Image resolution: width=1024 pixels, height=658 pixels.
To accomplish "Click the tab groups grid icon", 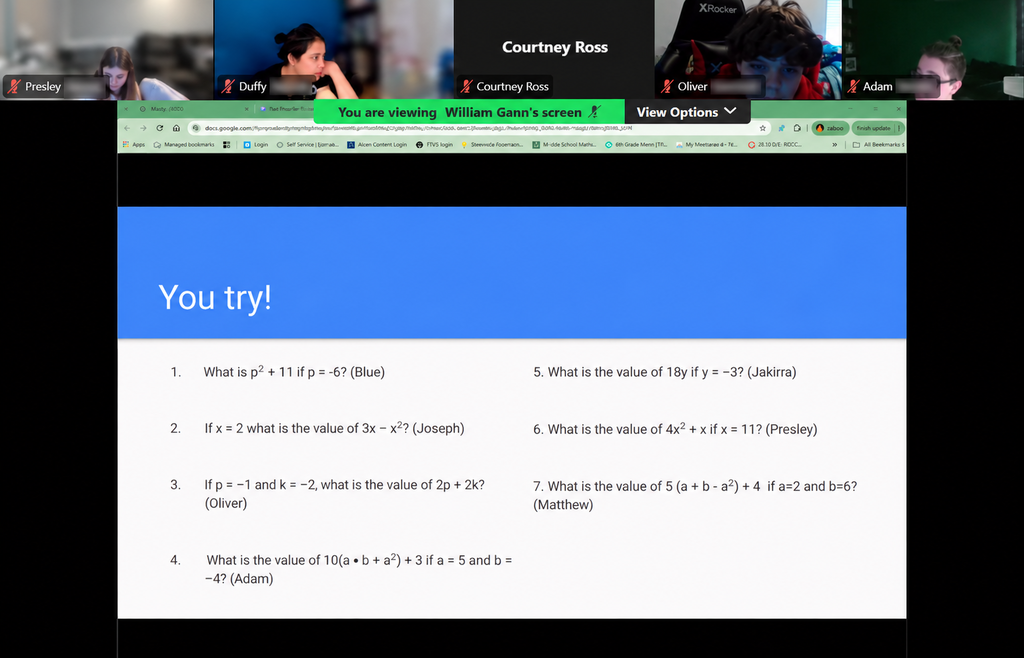I will click(227, 145).
